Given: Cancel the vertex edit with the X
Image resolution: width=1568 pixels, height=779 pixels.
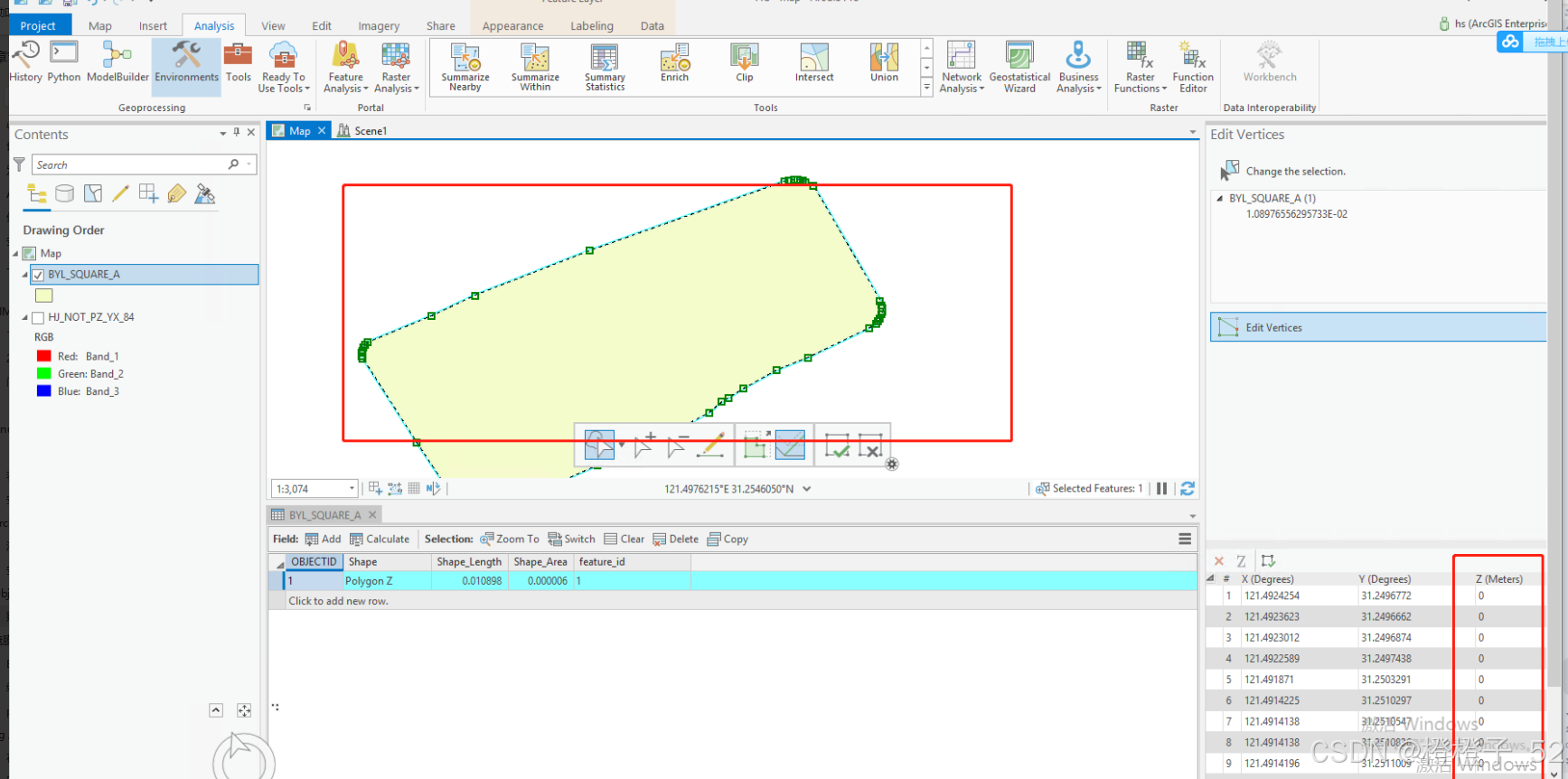Looking at the screenshot, I should [x=870, y=445].
